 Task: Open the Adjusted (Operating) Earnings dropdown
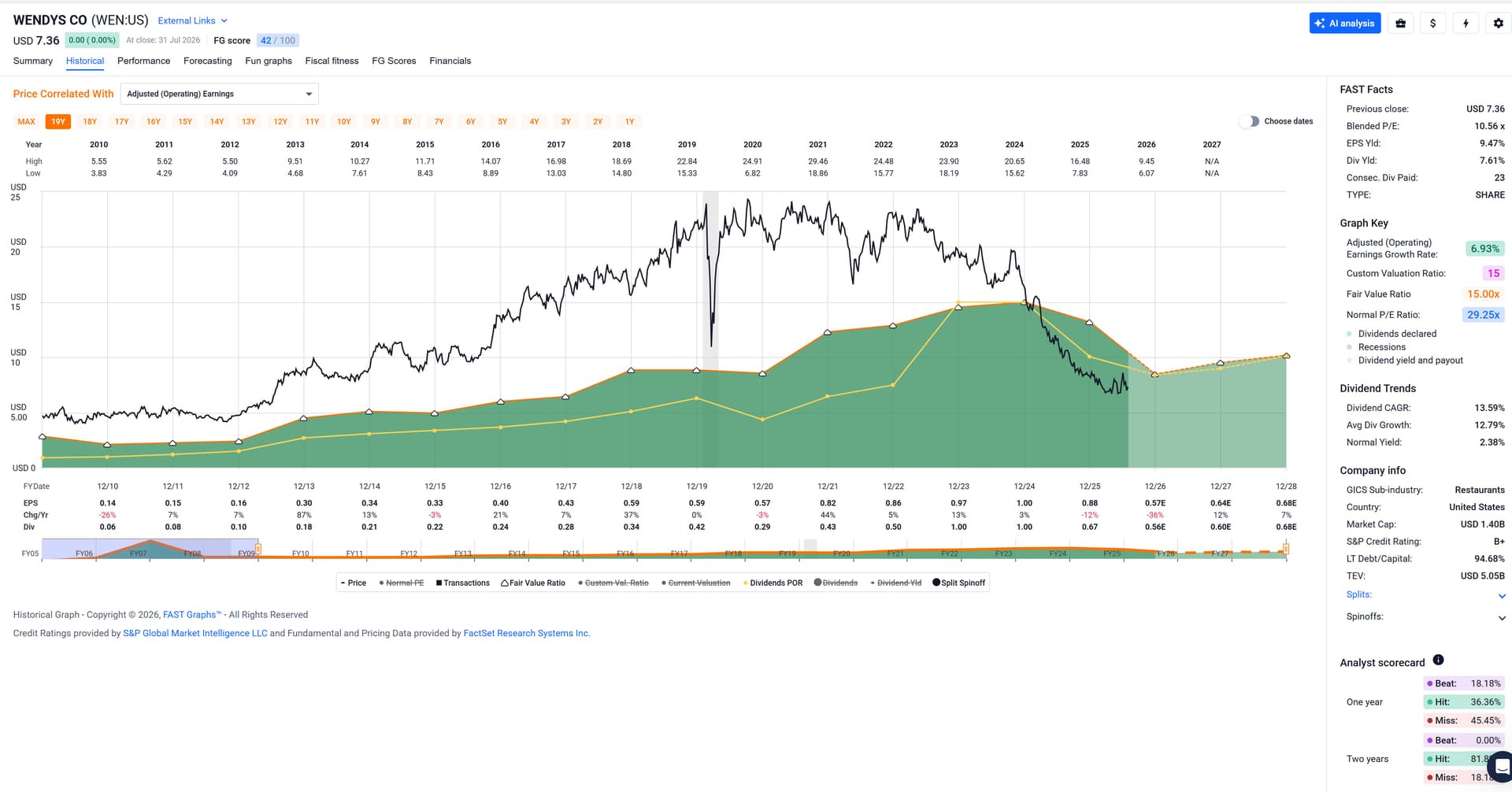click(220, 94)
